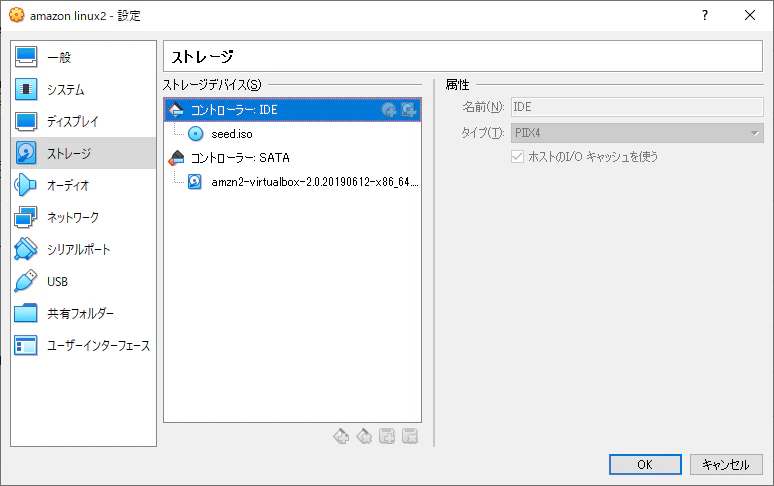
Task: Open the ネットワーク settings category
Action: pyautogui.click(x=83, y=217)
